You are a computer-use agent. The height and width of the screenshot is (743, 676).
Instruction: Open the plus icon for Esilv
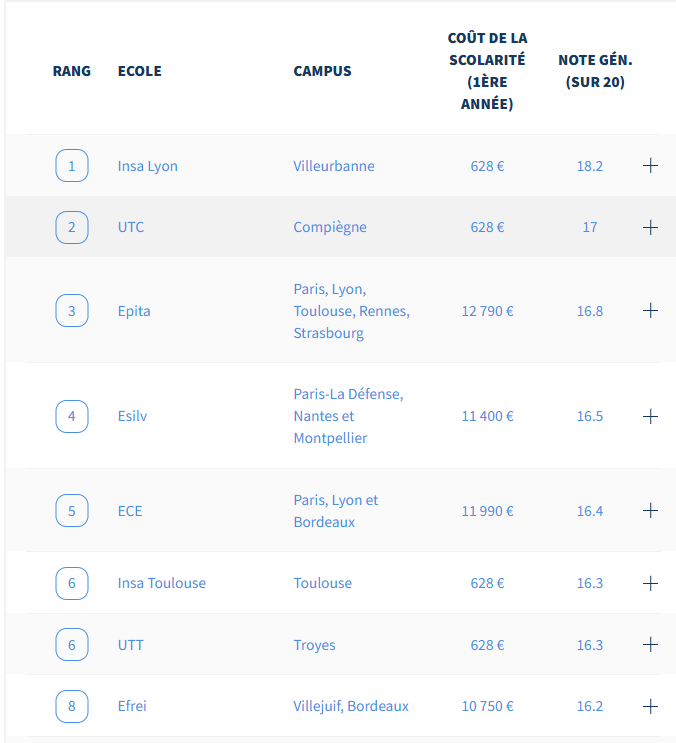[650, 416]
